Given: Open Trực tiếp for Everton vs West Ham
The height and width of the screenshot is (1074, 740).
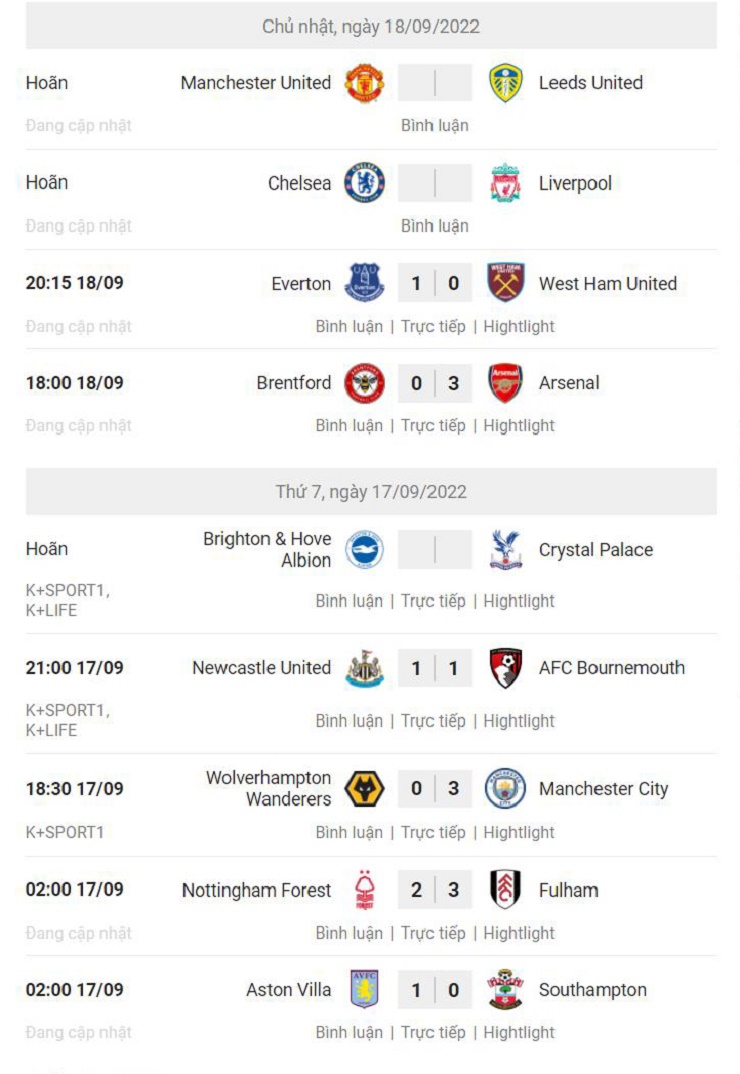Looking at the screenshot, I should point(433,327).
